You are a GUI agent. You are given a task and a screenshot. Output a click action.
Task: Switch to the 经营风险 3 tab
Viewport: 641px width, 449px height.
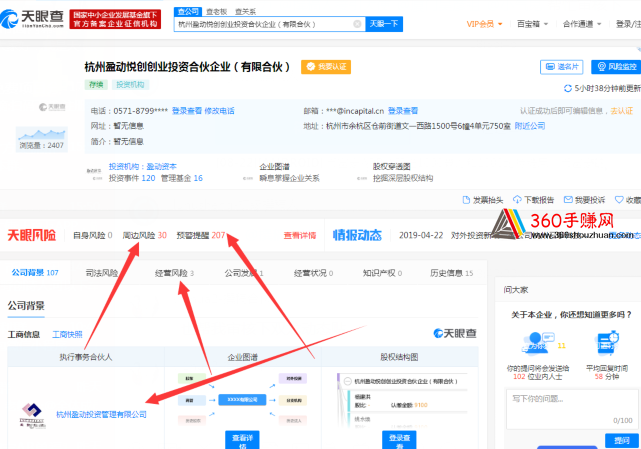click(x=175, y=273)
